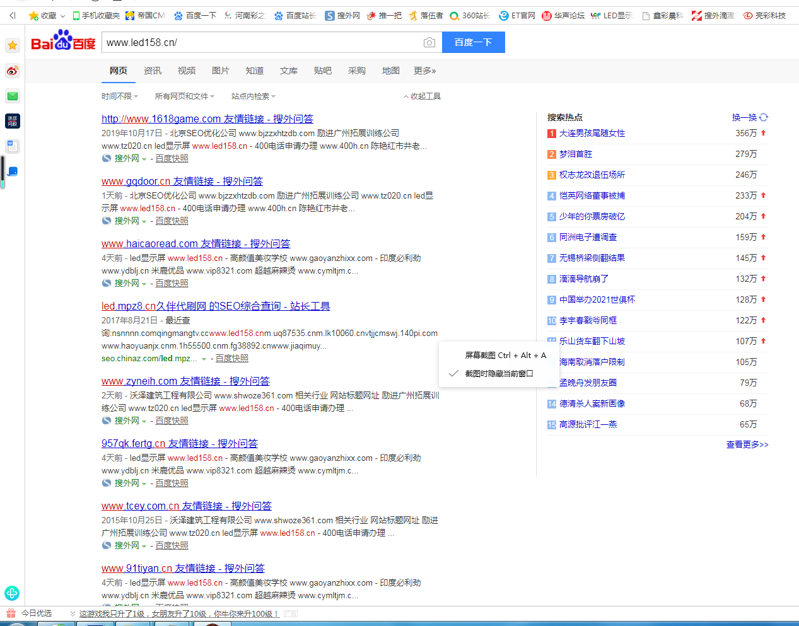Click the 百度一下 search button
The image size is (799, 626).
pyautogui.click(x=473, y=42)
